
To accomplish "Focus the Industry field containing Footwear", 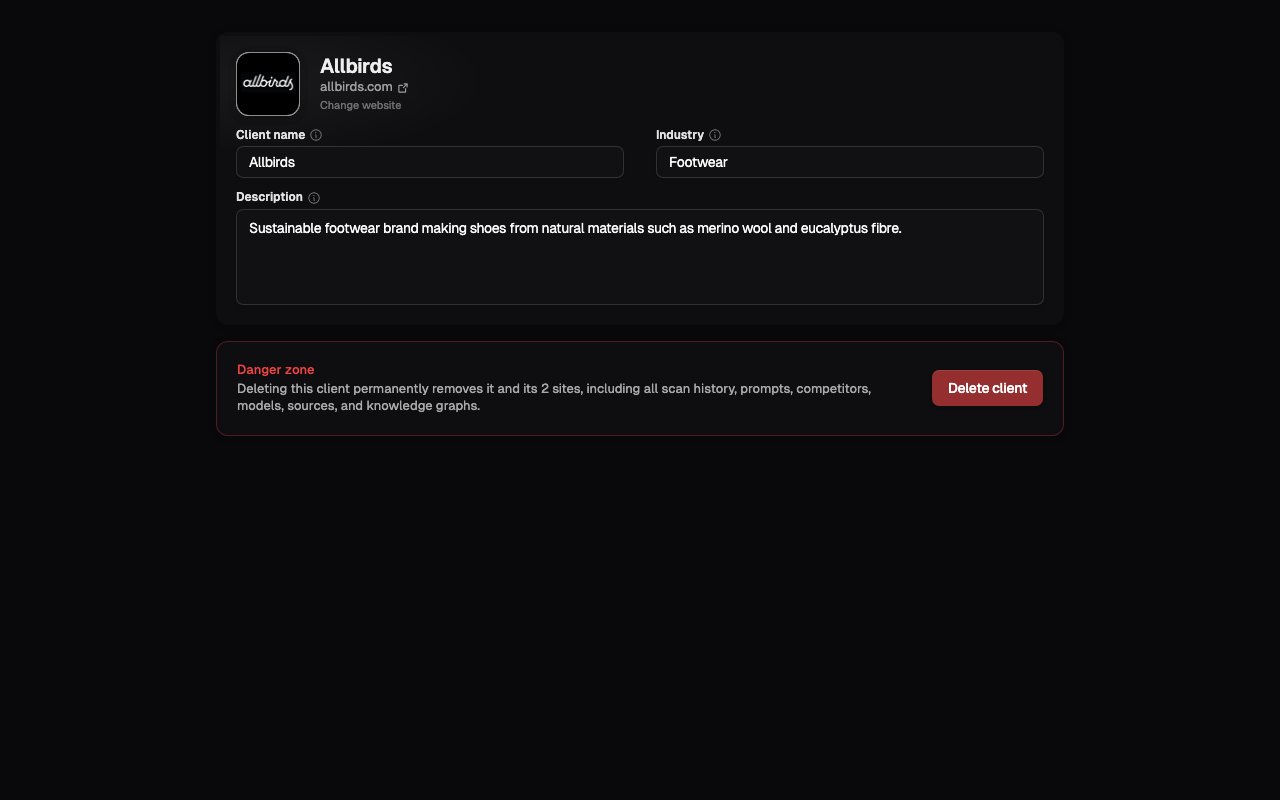I will pyautogui.click(x=850, y=162).
